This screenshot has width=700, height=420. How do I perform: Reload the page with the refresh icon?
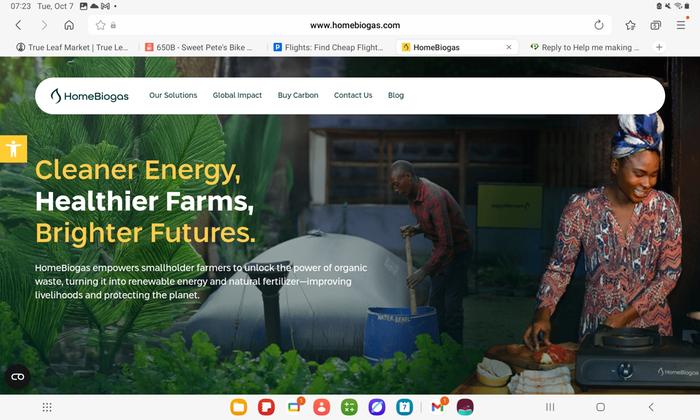click(599, 25)
